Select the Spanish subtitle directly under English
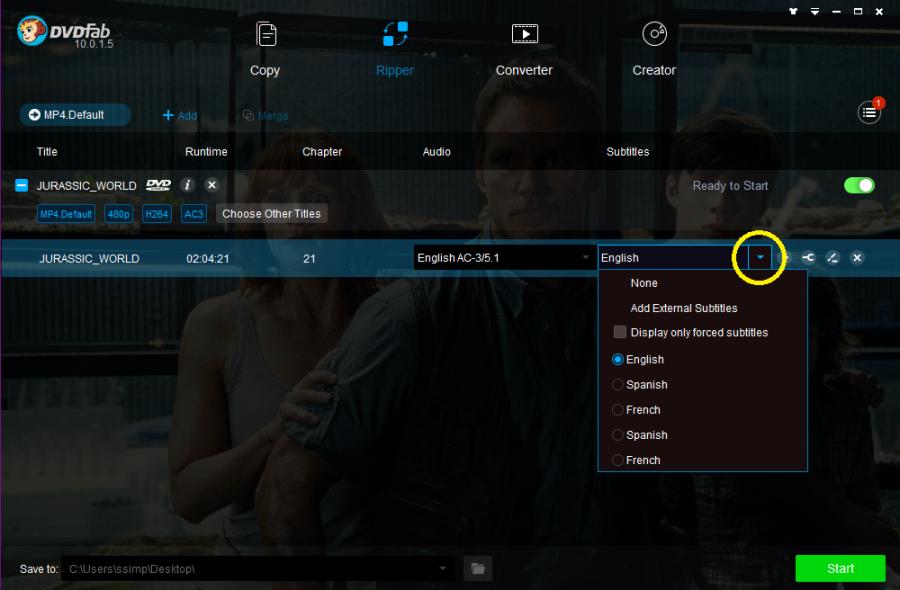This screenshot has width=900, height=590. click(618, 385)
